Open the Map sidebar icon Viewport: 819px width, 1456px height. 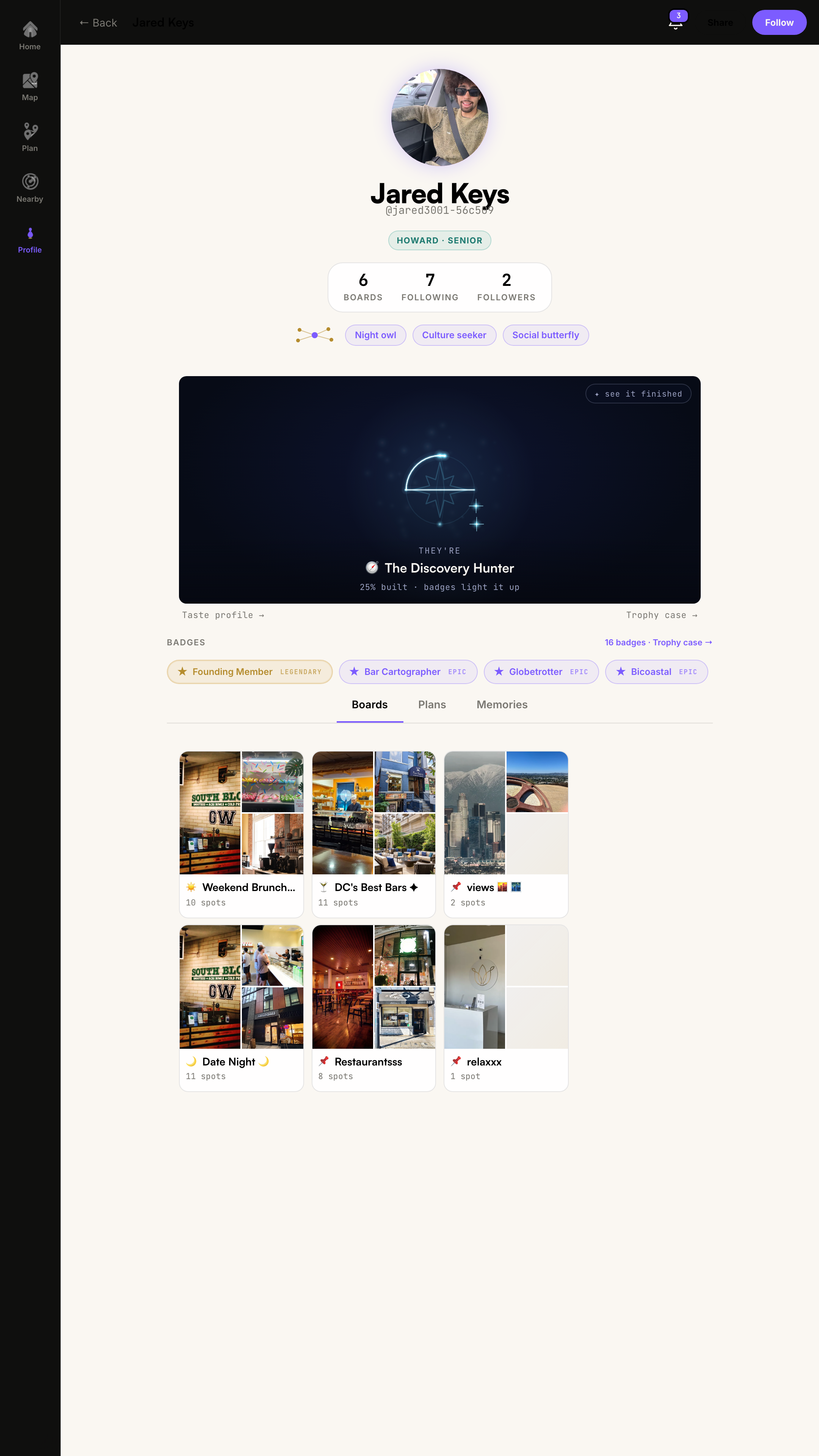point(30,80)
